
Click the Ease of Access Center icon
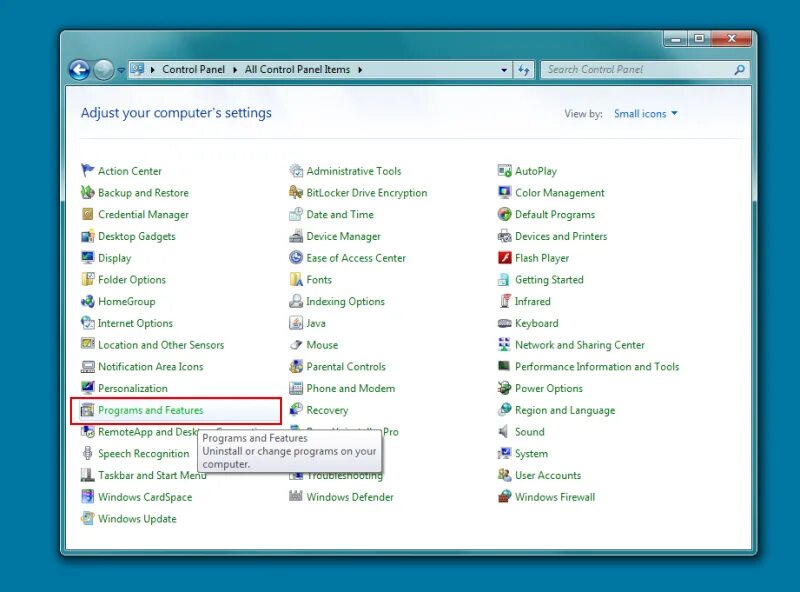tap(296, 258)
